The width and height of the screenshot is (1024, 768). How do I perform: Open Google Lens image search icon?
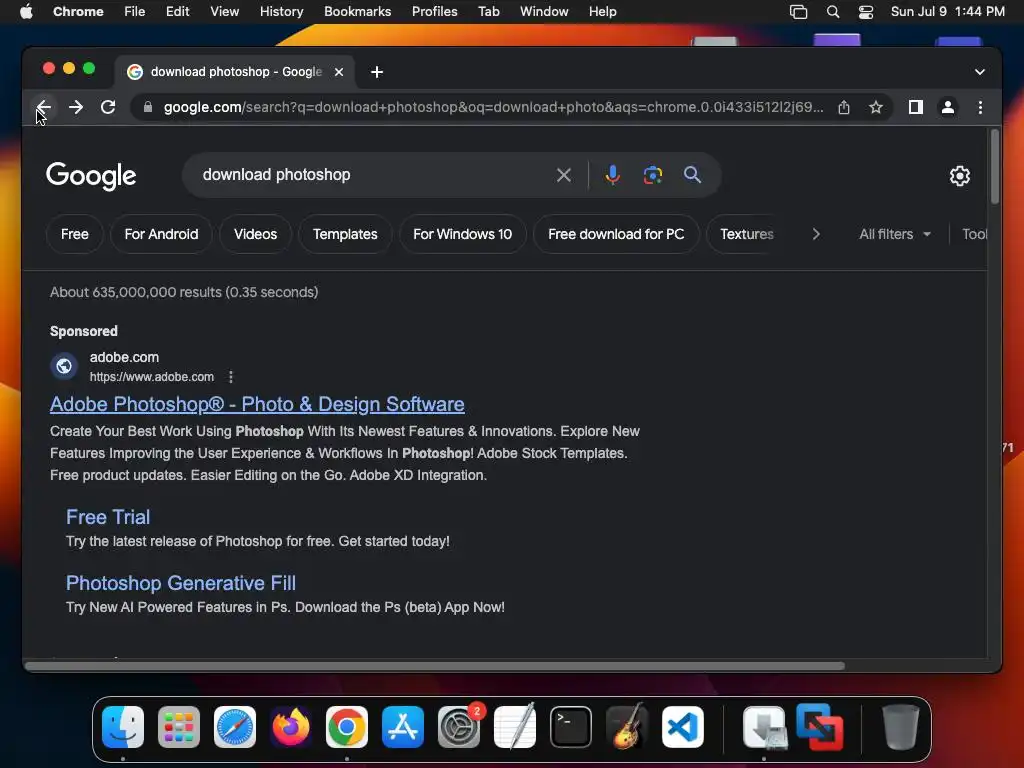(x=652, y=175)
